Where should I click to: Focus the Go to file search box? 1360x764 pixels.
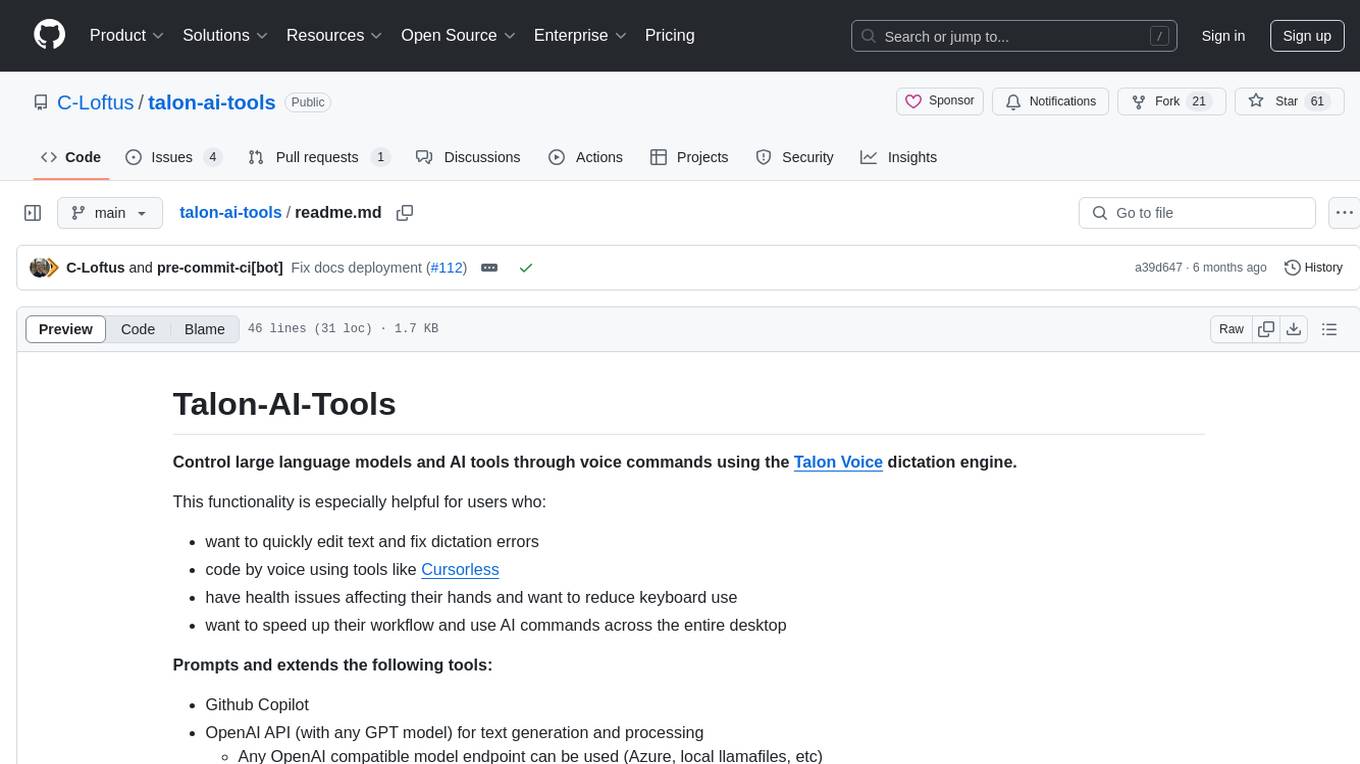click(1197, 213)
